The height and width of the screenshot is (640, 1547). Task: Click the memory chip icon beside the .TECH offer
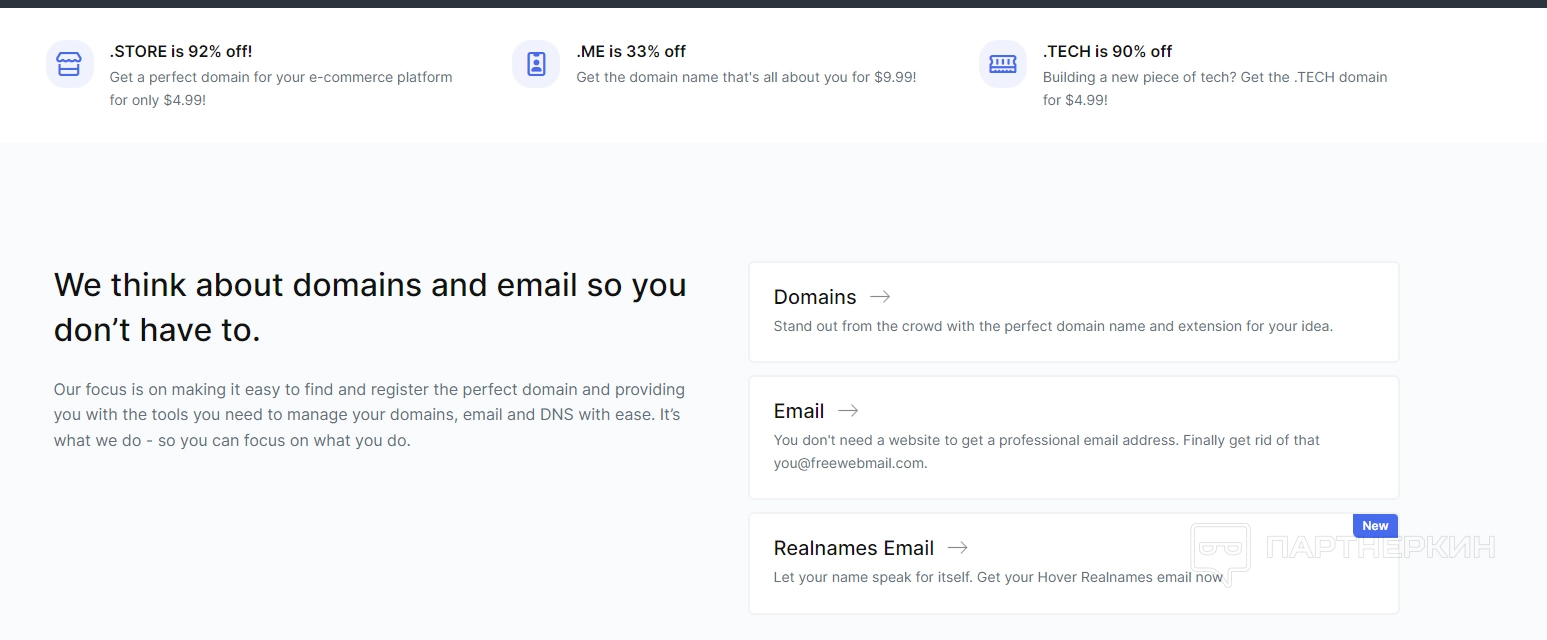pos(1002,64)
